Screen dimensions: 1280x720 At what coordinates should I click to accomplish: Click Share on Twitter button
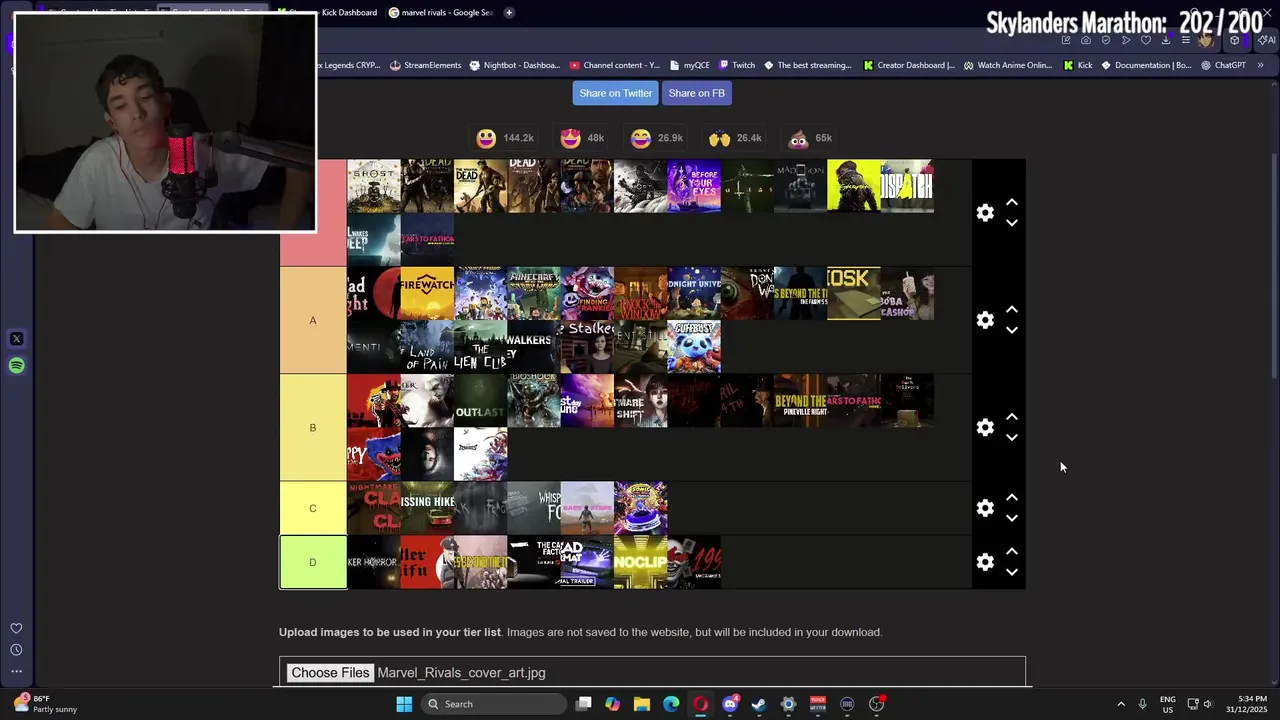tap(616, 93)
